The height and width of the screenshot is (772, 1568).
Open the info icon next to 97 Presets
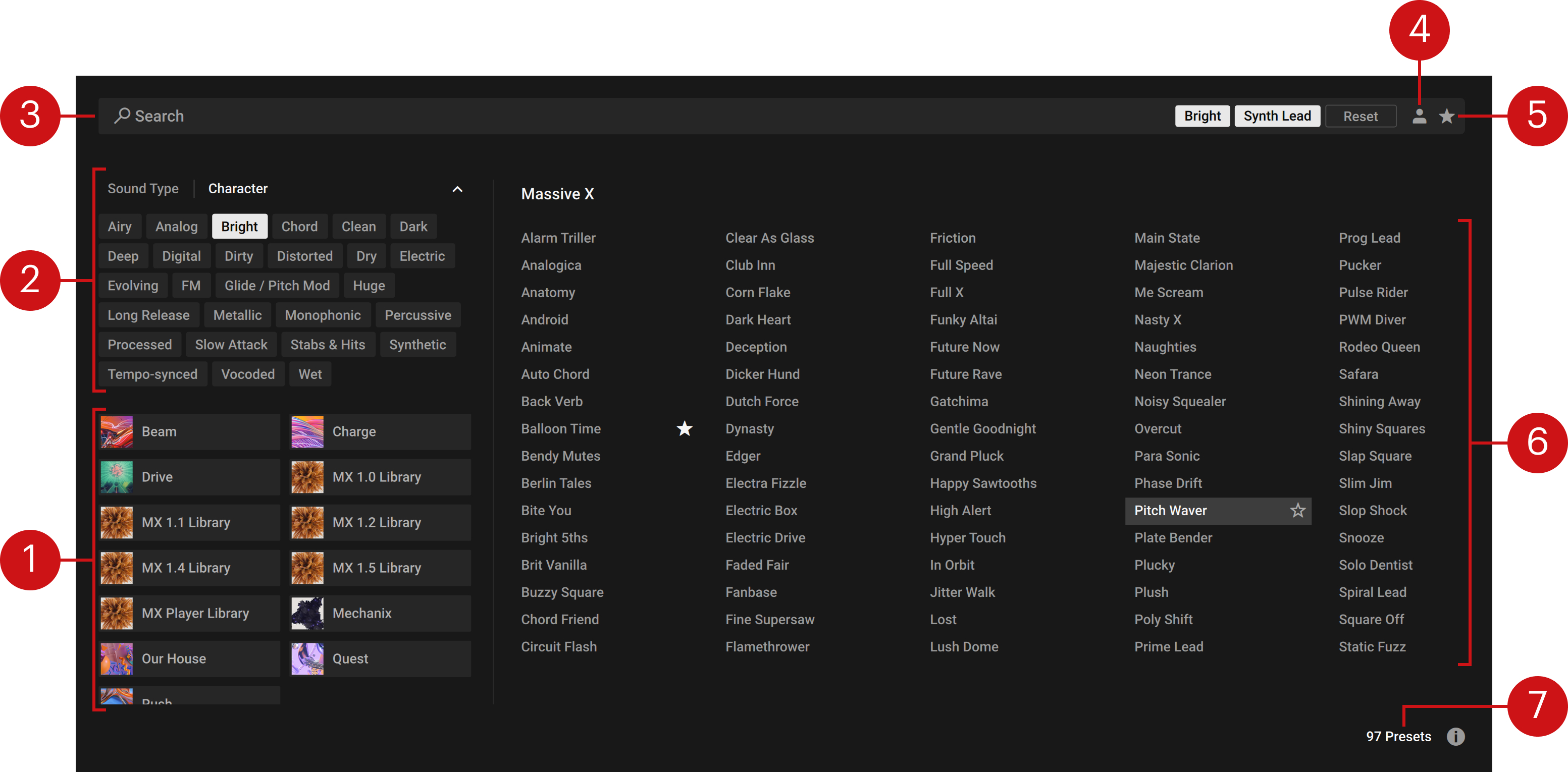click(x=1455, y=736)
